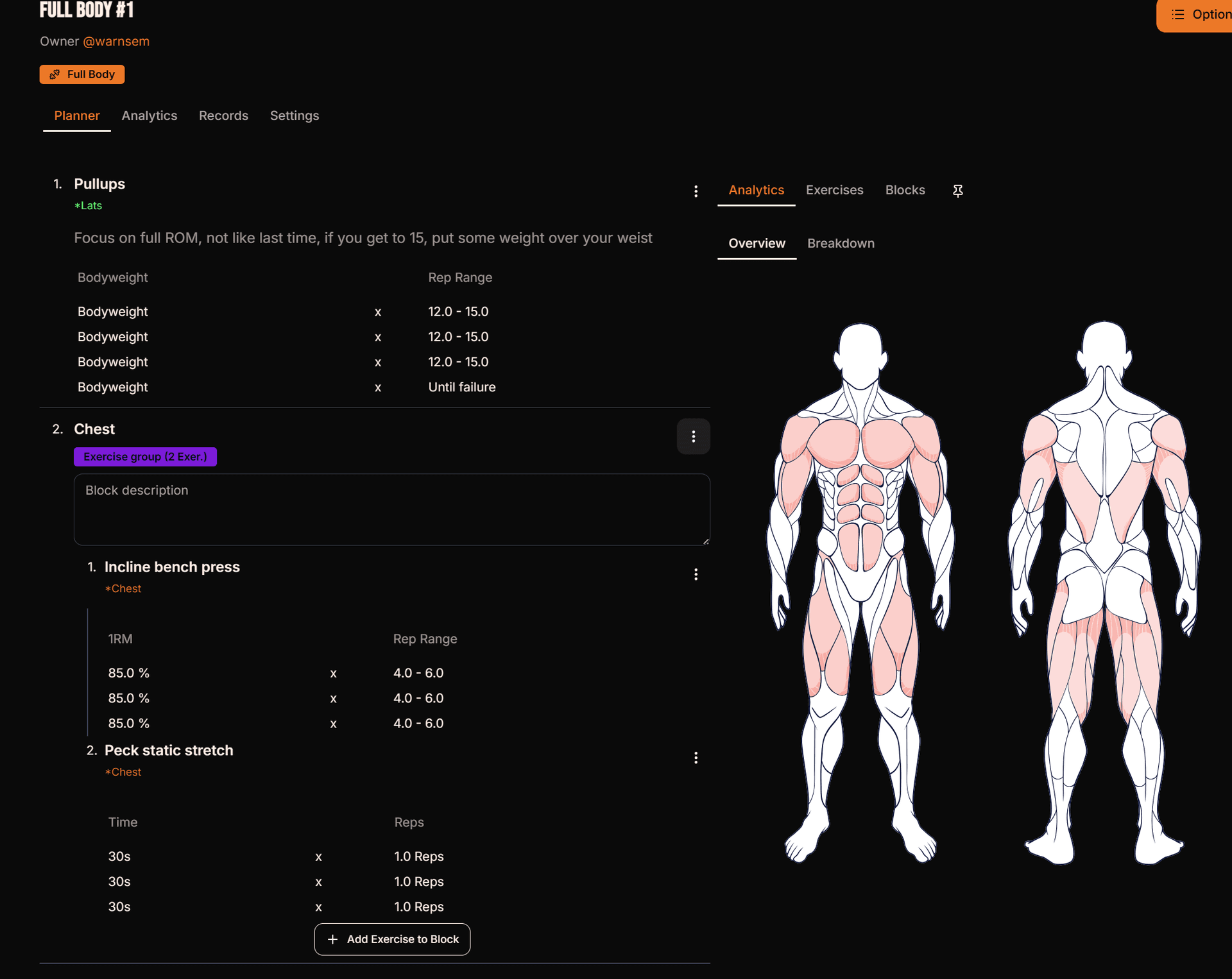Click the list icon inside the Options button
Screen dimensions: 1232x979
tap(1177, 14)
